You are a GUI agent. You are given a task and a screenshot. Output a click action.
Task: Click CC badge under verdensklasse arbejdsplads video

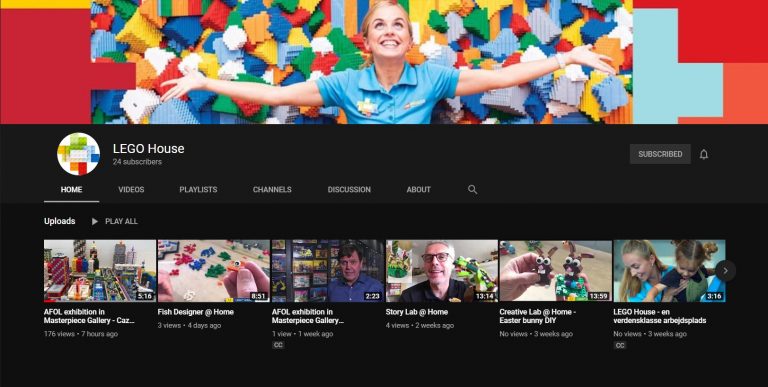pyautogui.click(x=620, y=345)
